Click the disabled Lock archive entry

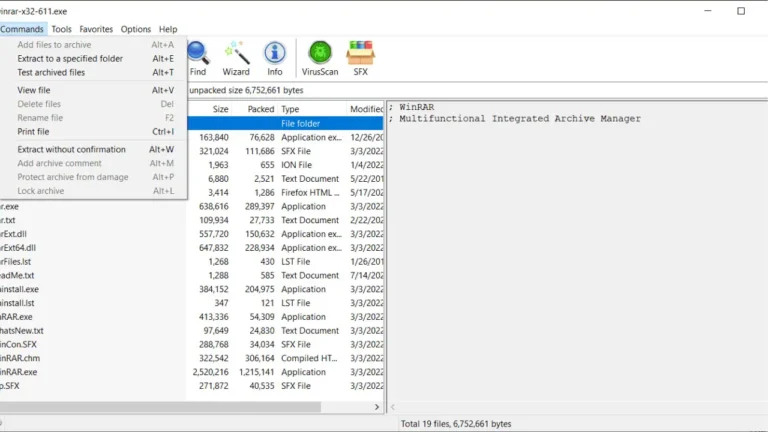94,191
